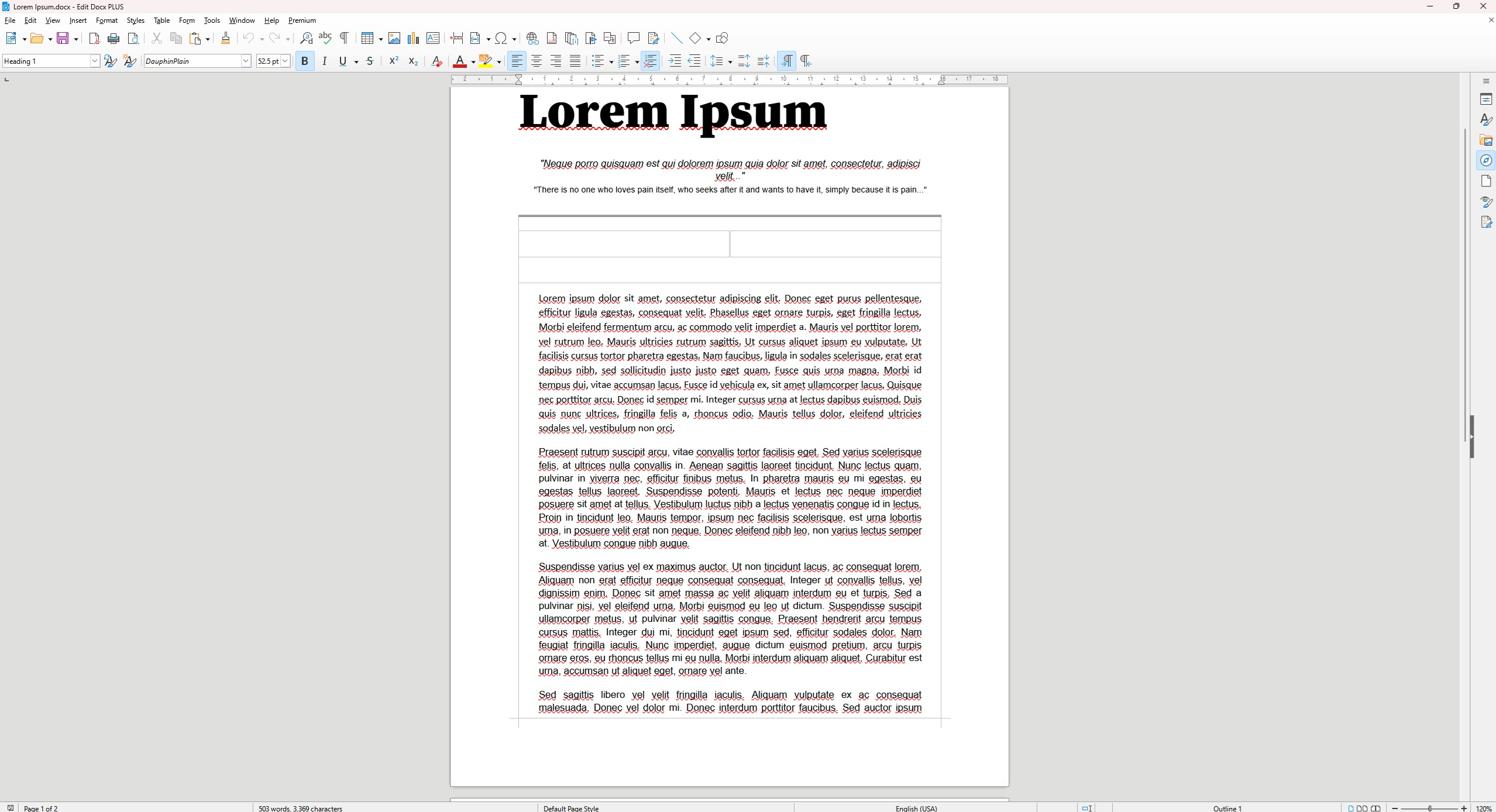Select the Insert Line tool
This screenshot has width=1496, height=812.
pyautogui.click(x=676, y=39)
